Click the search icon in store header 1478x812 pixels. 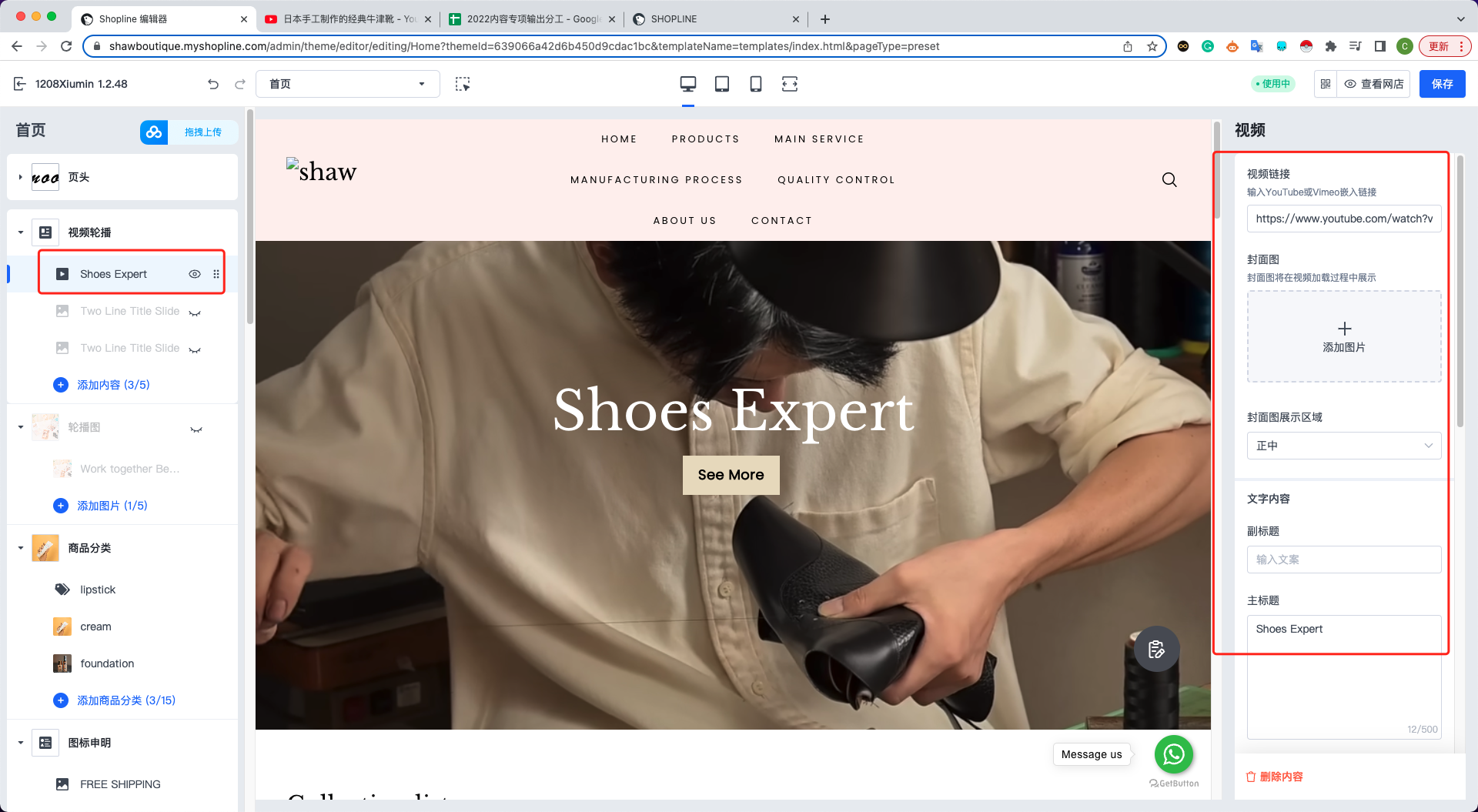coord(1169,180)
